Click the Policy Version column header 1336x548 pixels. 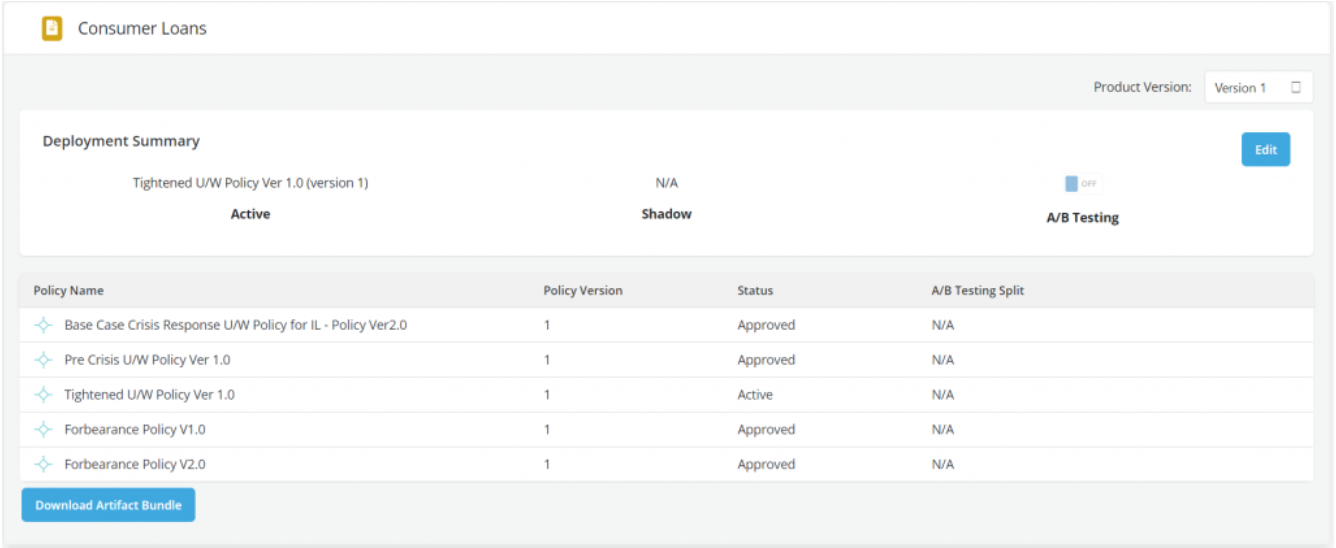point(582,291)
